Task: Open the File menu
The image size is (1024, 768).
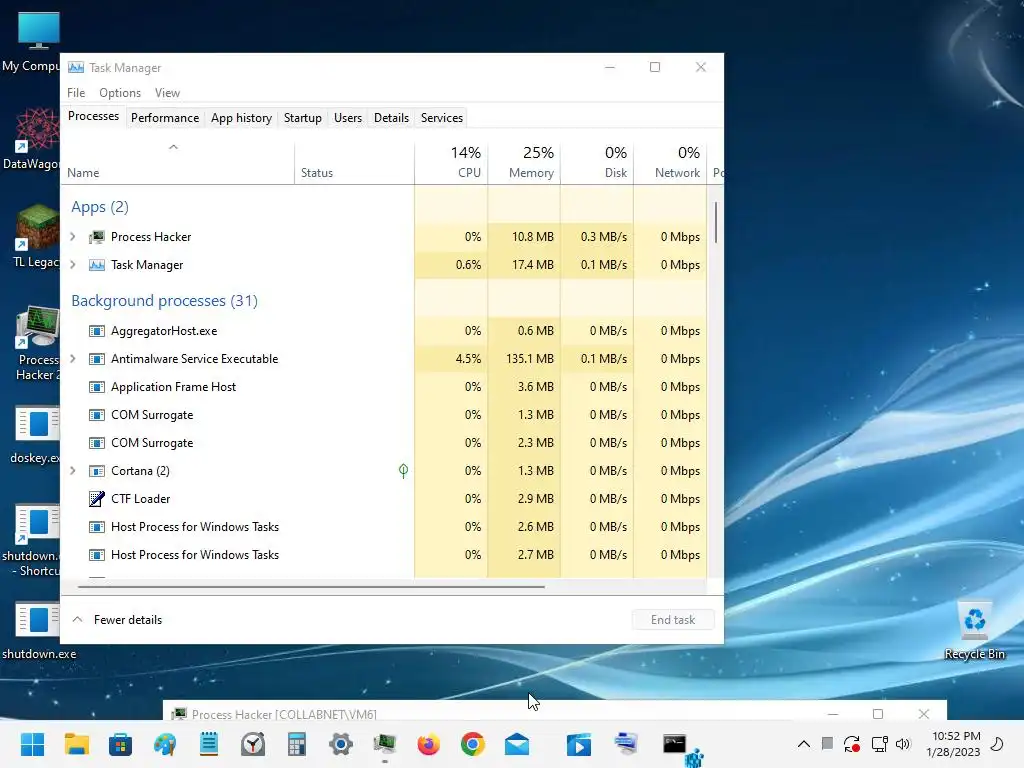Action: click(76, 93)
